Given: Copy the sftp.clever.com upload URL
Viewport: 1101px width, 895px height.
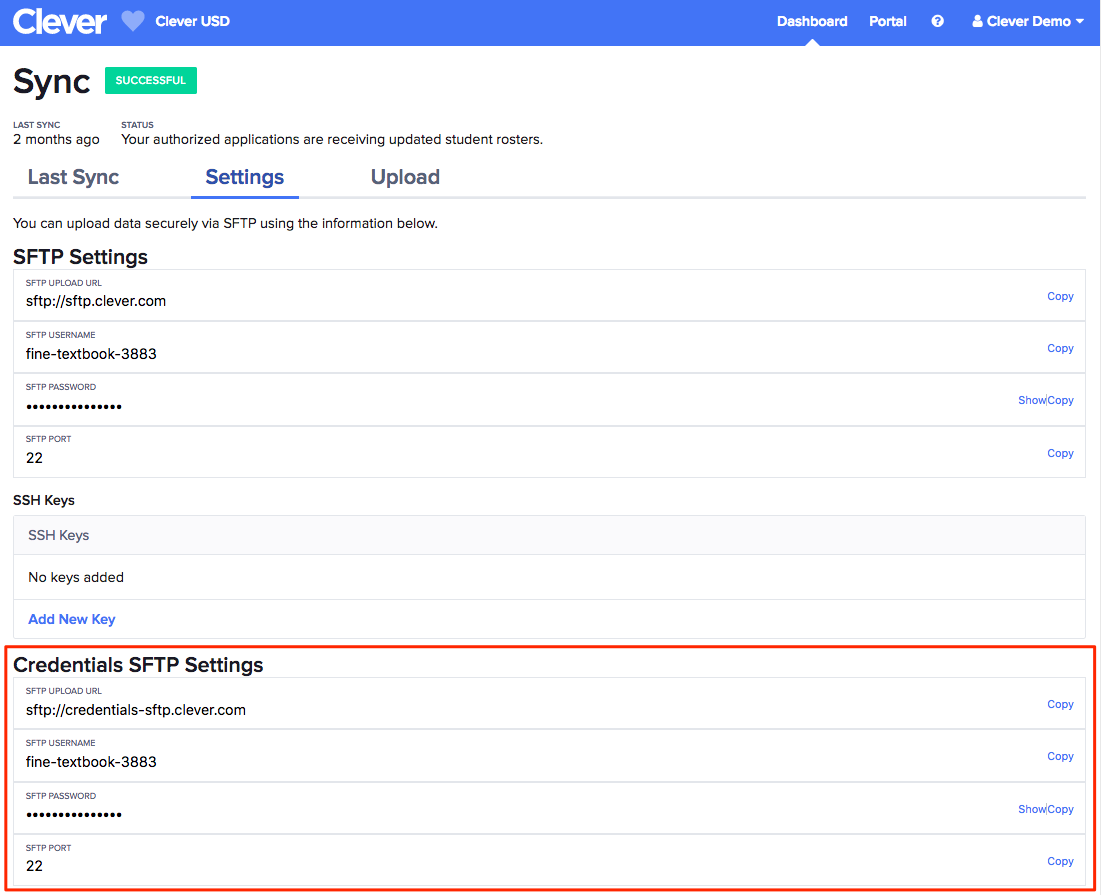Looking at the screenshot, I should 1060,296.
